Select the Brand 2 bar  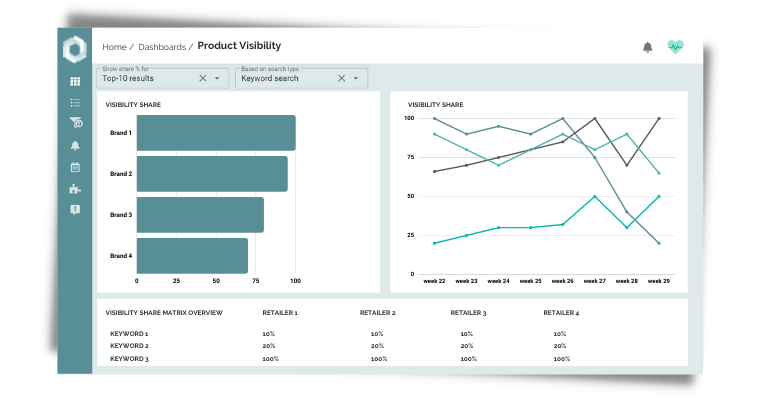(x=212, y=174)
